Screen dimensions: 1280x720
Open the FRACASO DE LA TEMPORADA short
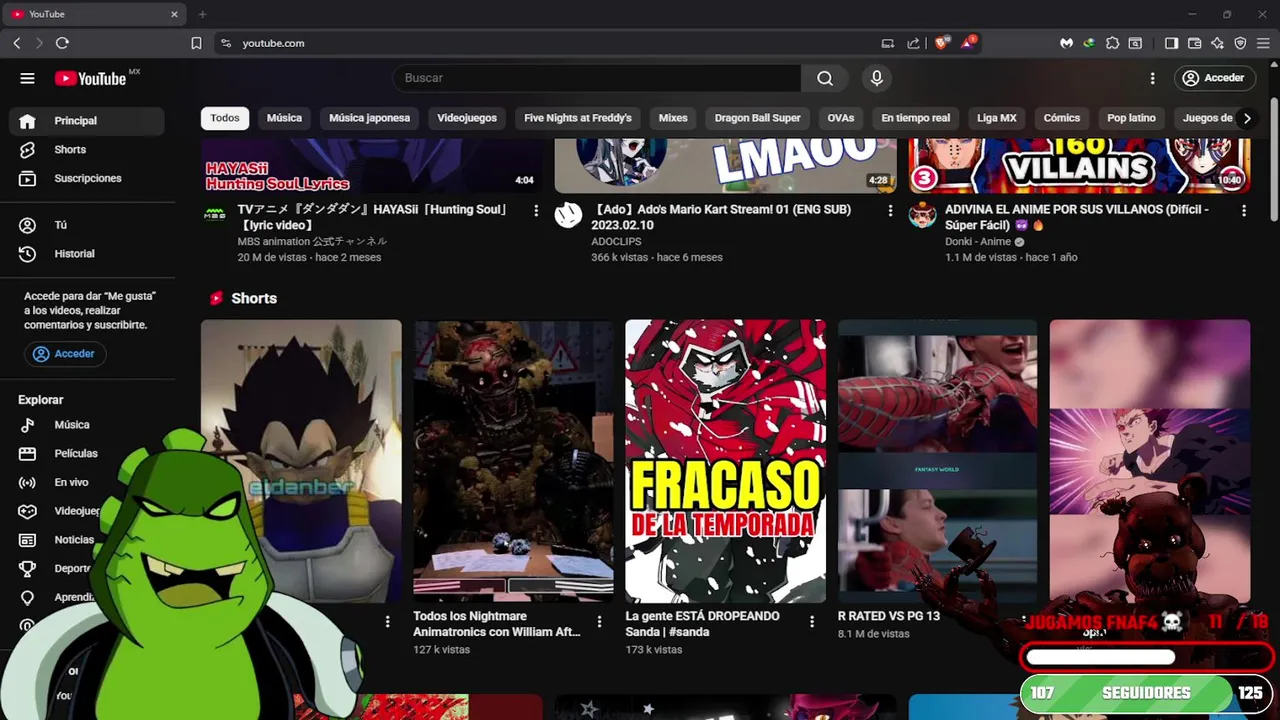click(x=726, y=461)
